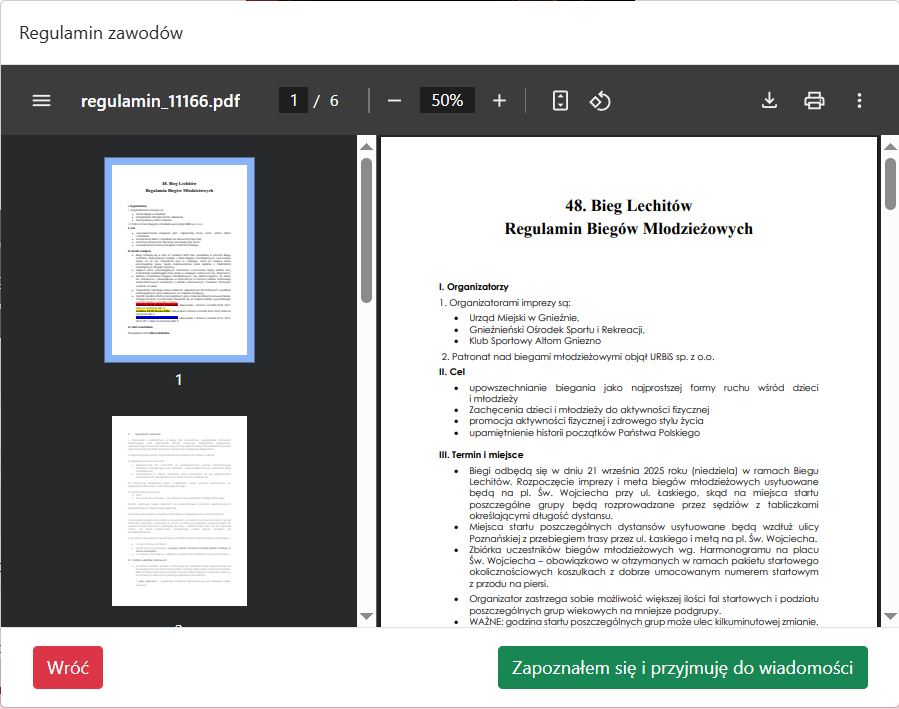Click page label 1 under thumbnail
This screenshot has width=899, height=709.
pyautogui.click(x=179, y=379)
